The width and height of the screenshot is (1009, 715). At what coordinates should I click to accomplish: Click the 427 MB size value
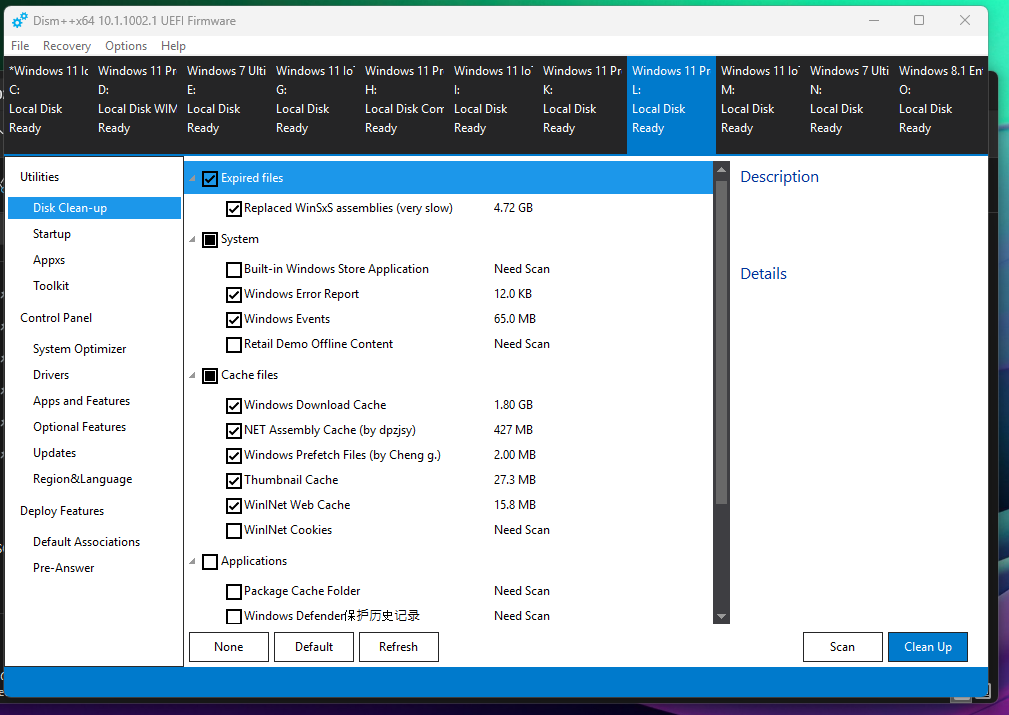tap(513, 430)
